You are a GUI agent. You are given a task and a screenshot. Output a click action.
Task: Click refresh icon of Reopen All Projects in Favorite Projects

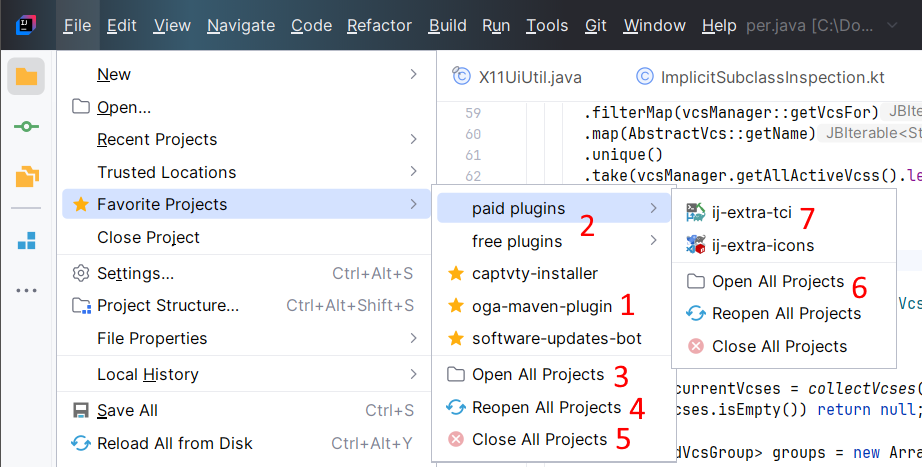(x=456, y=407)
